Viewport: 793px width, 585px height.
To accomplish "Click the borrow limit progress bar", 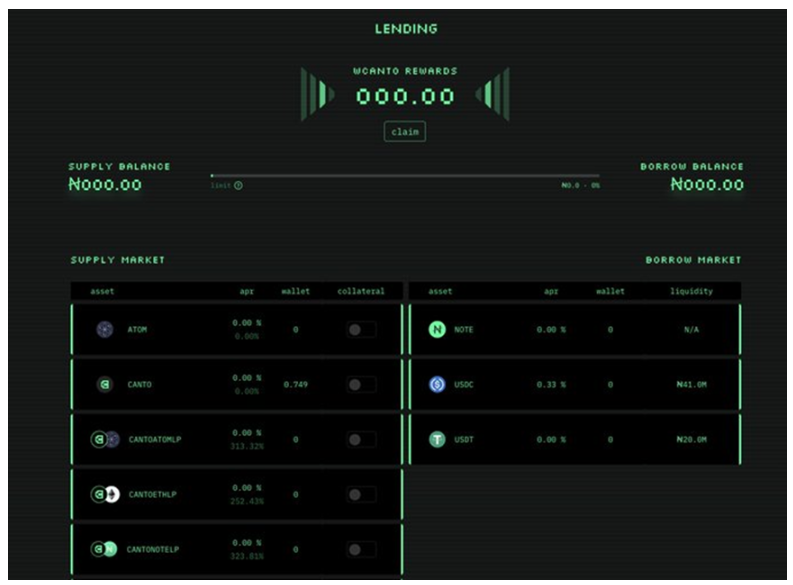I will tap(405, 175).
